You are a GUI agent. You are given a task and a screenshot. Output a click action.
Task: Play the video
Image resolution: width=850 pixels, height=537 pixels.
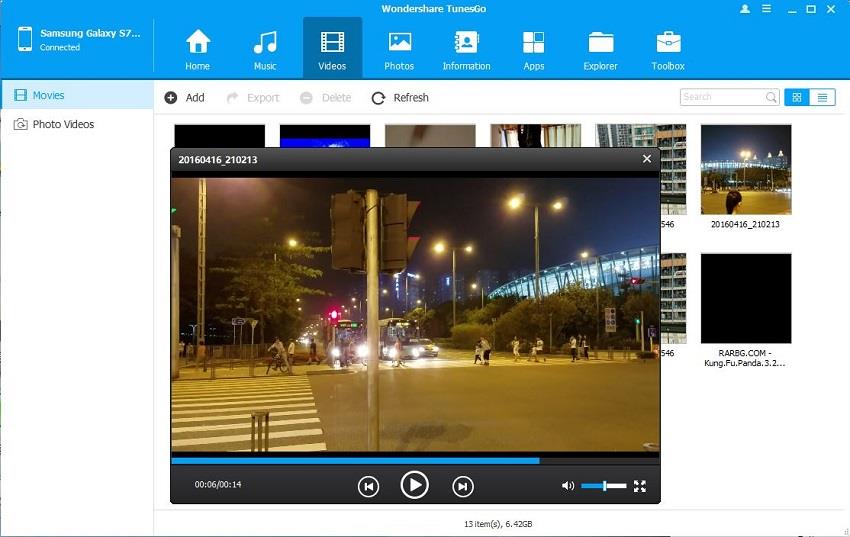point(414,485)
